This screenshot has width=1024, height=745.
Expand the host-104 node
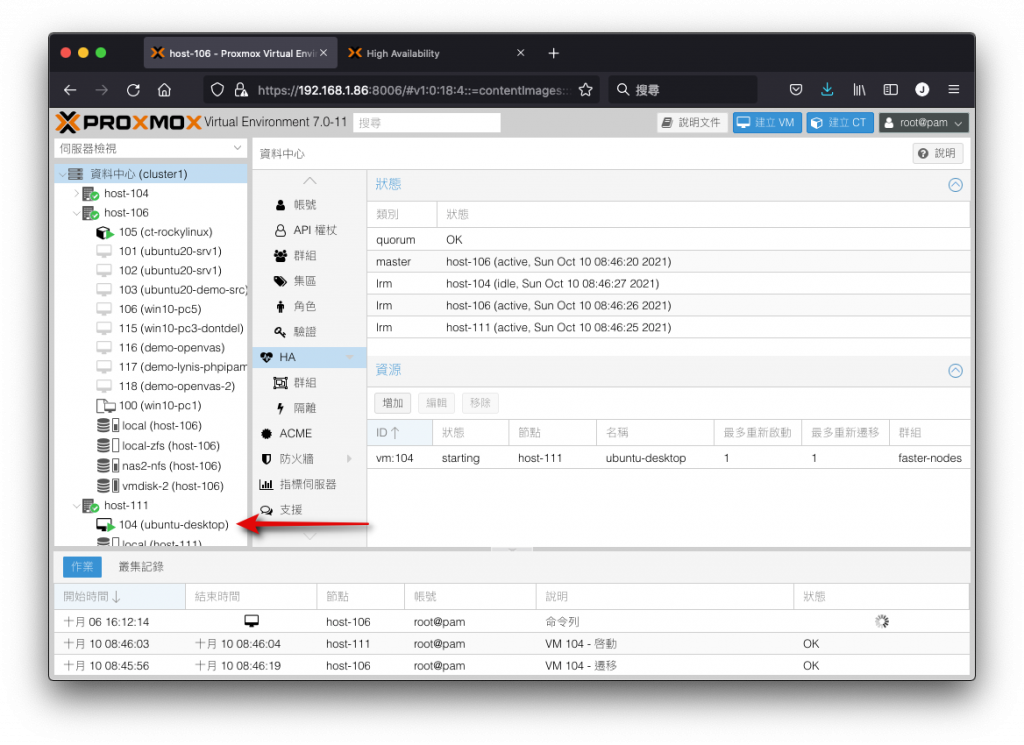(76, 193)
